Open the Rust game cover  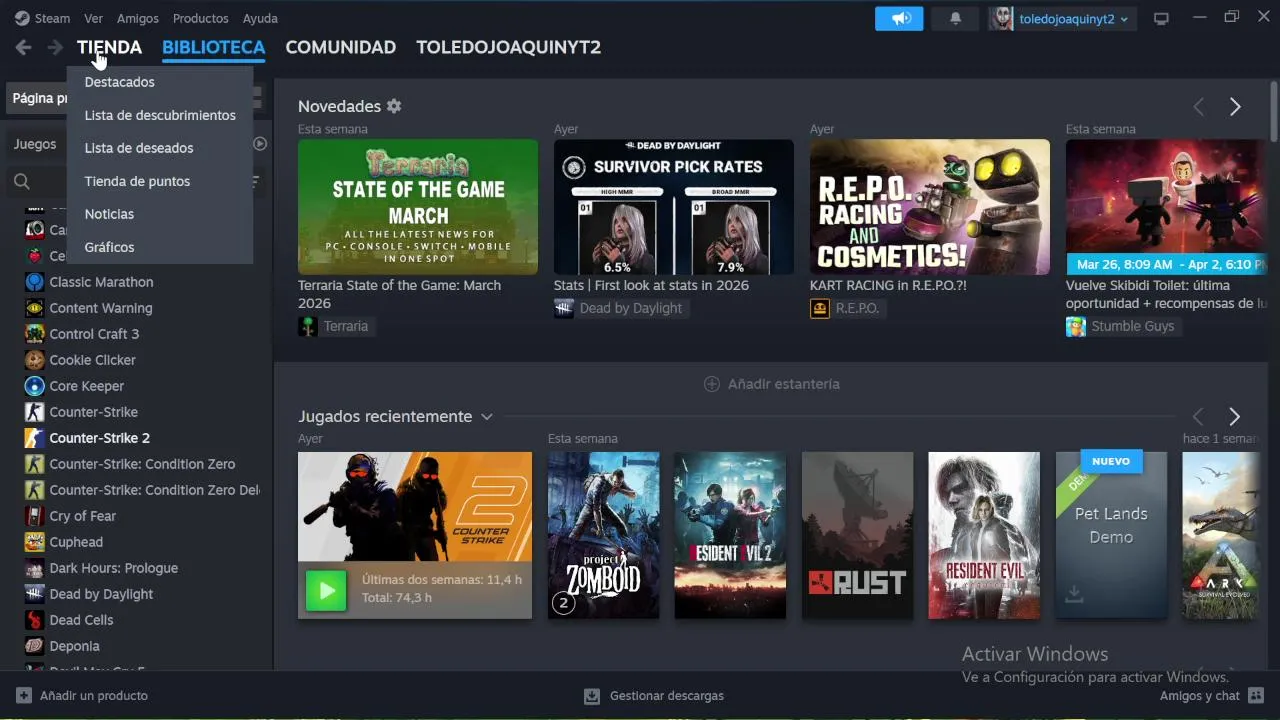(857, 535)
